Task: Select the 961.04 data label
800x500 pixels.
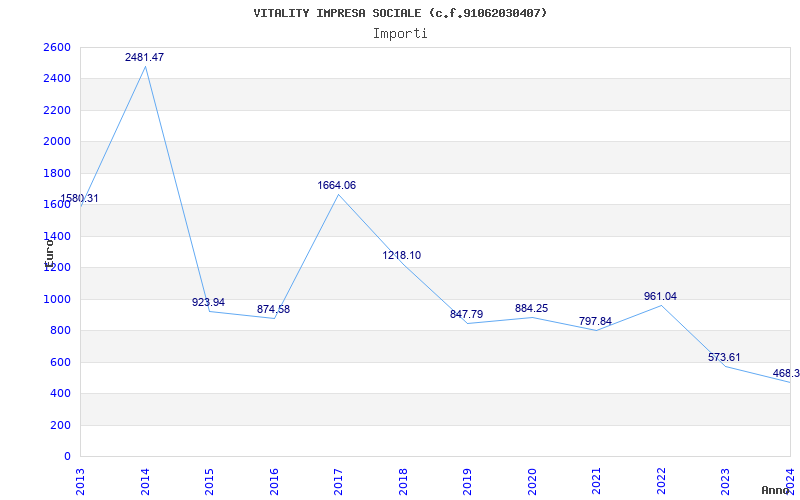Action: click(660, 296)
